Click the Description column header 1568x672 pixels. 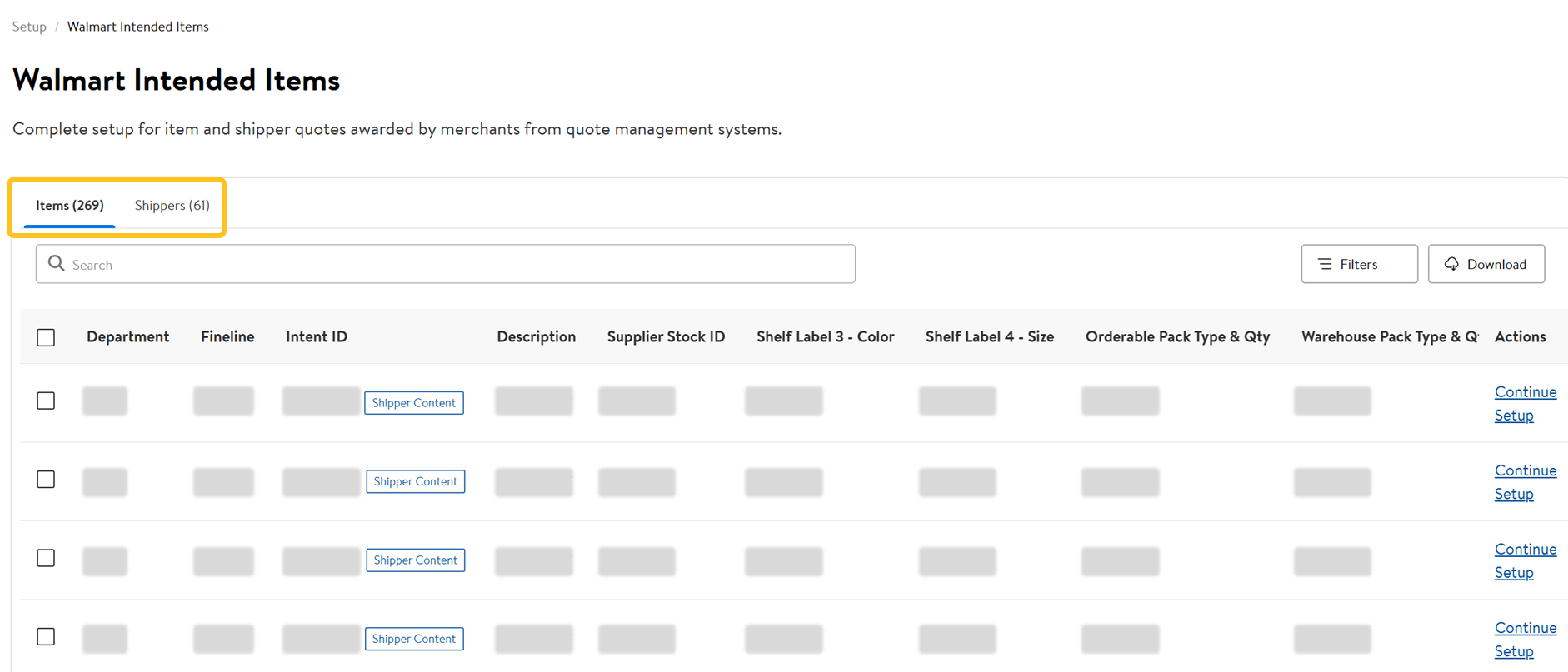pyautogui.click(x=536, y=336)
